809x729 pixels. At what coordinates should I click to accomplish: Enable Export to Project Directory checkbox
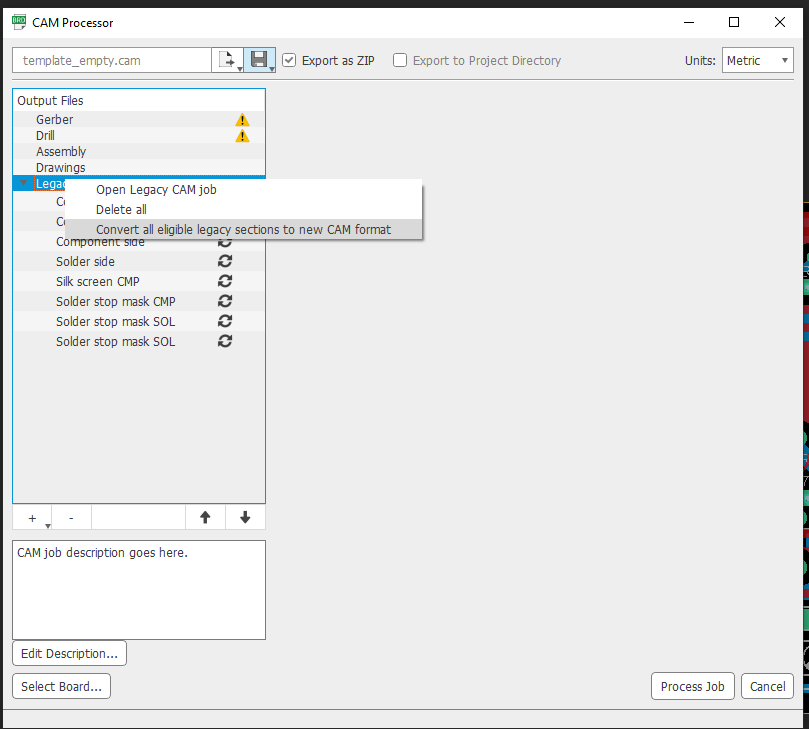coord(400,60)
